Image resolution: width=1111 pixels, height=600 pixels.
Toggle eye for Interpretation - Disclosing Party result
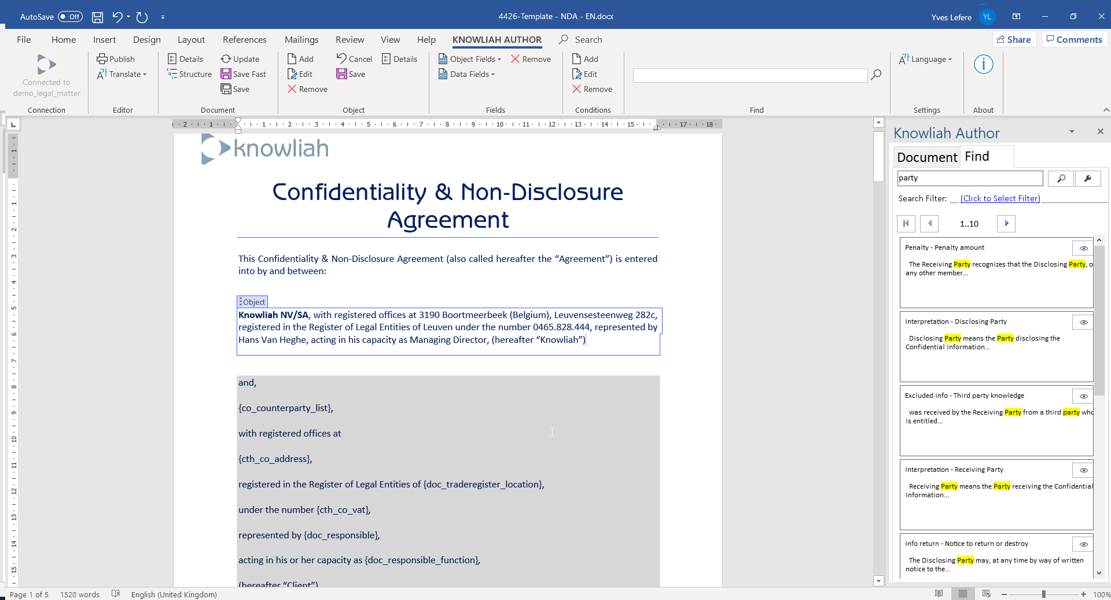pyautogui.click(x=1083, y=322)
